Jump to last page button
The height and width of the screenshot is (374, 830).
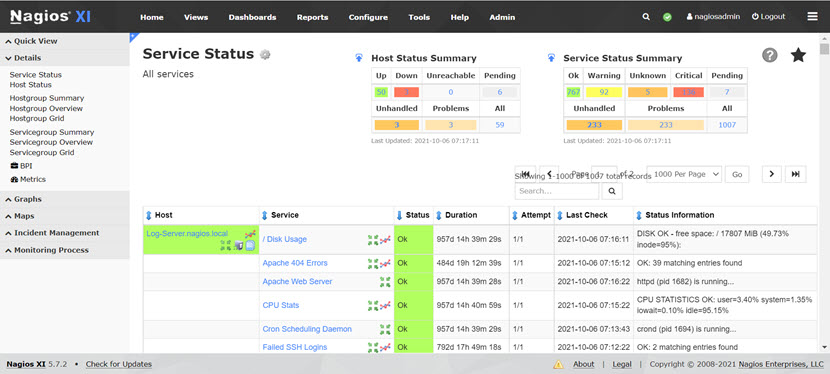click(x=796, y=174)
